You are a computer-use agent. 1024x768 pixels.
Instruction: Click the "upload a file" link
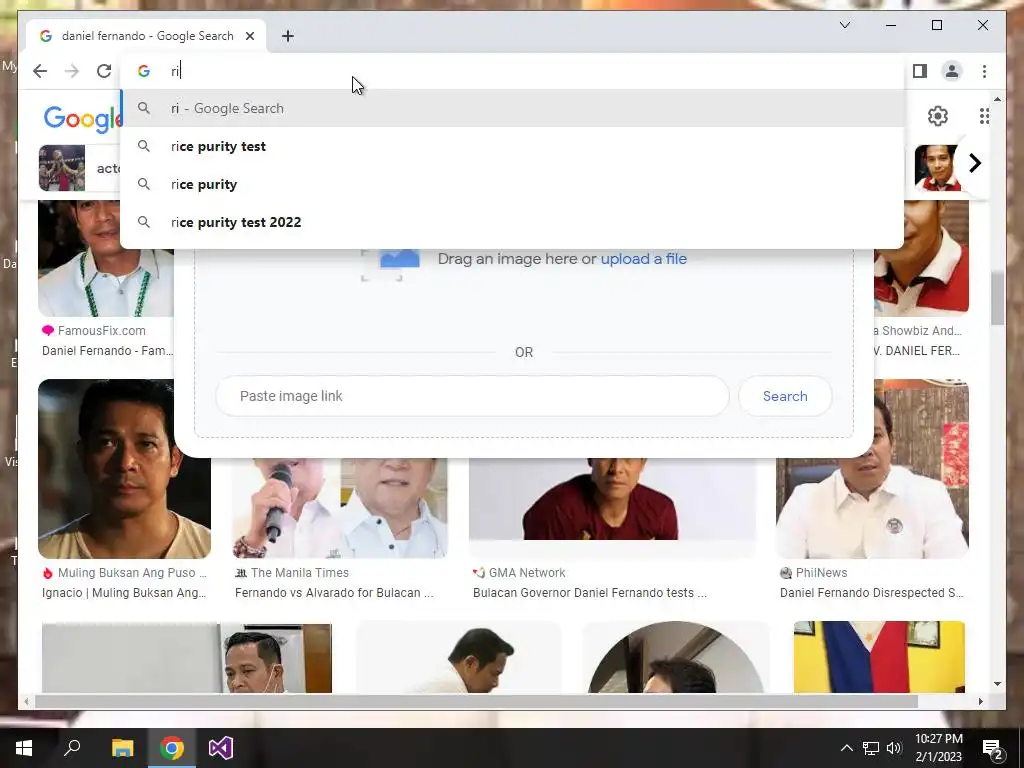(x=643, y=259)
